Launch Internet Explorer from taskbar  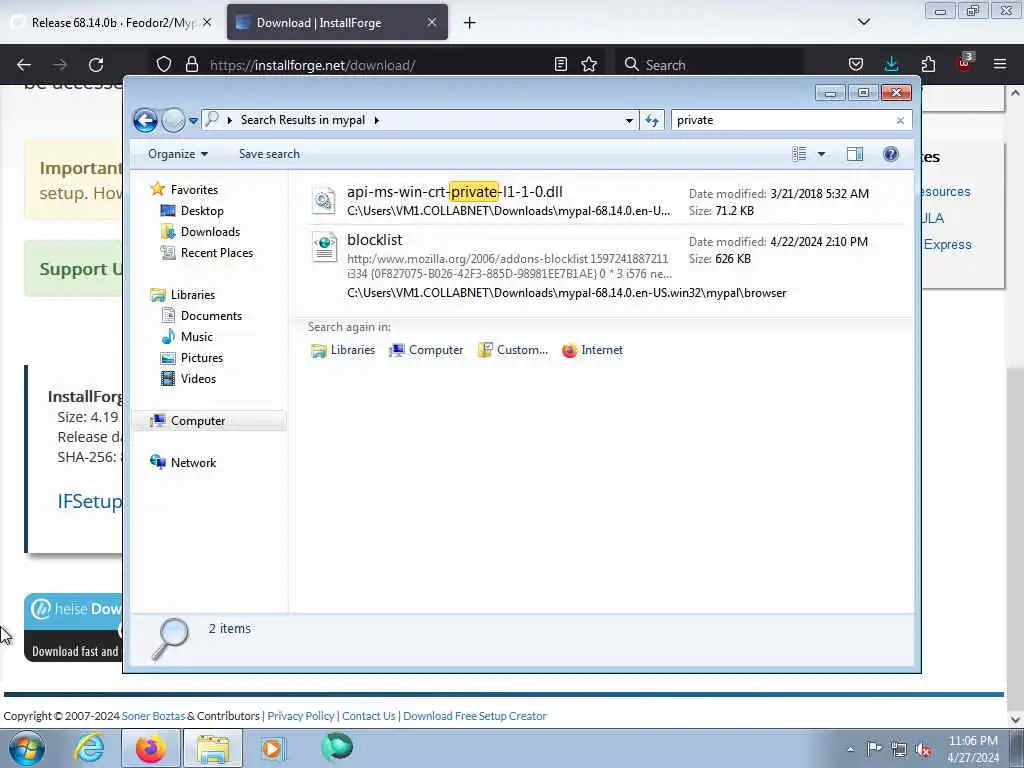pyautogui.click(x=89, y=748)
